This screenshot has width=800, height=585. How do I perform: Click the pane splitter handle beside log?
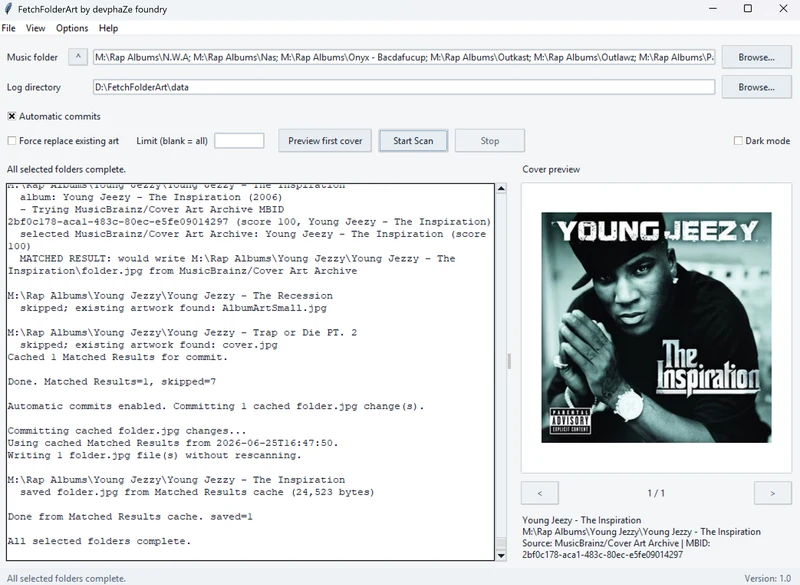[x=509, y=361]
